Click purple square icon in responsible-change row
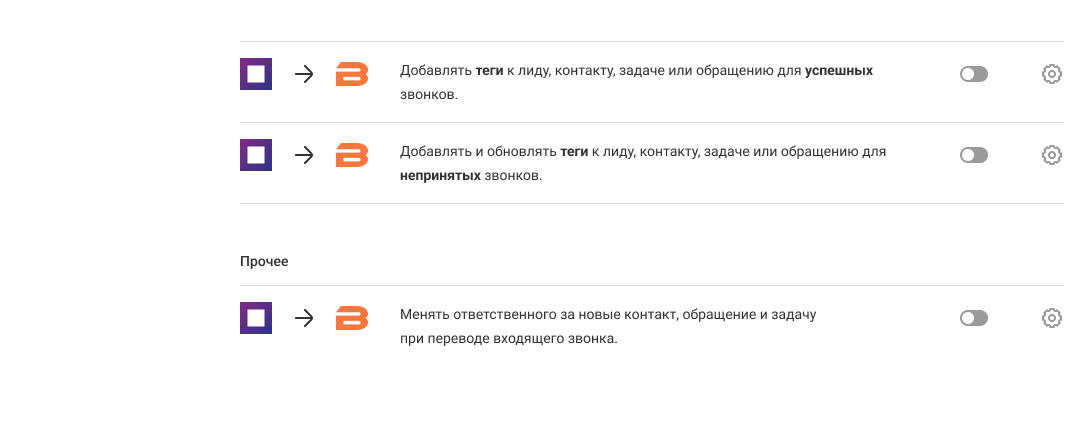This screenshot has width=1080, height=424. click(256, 318)
